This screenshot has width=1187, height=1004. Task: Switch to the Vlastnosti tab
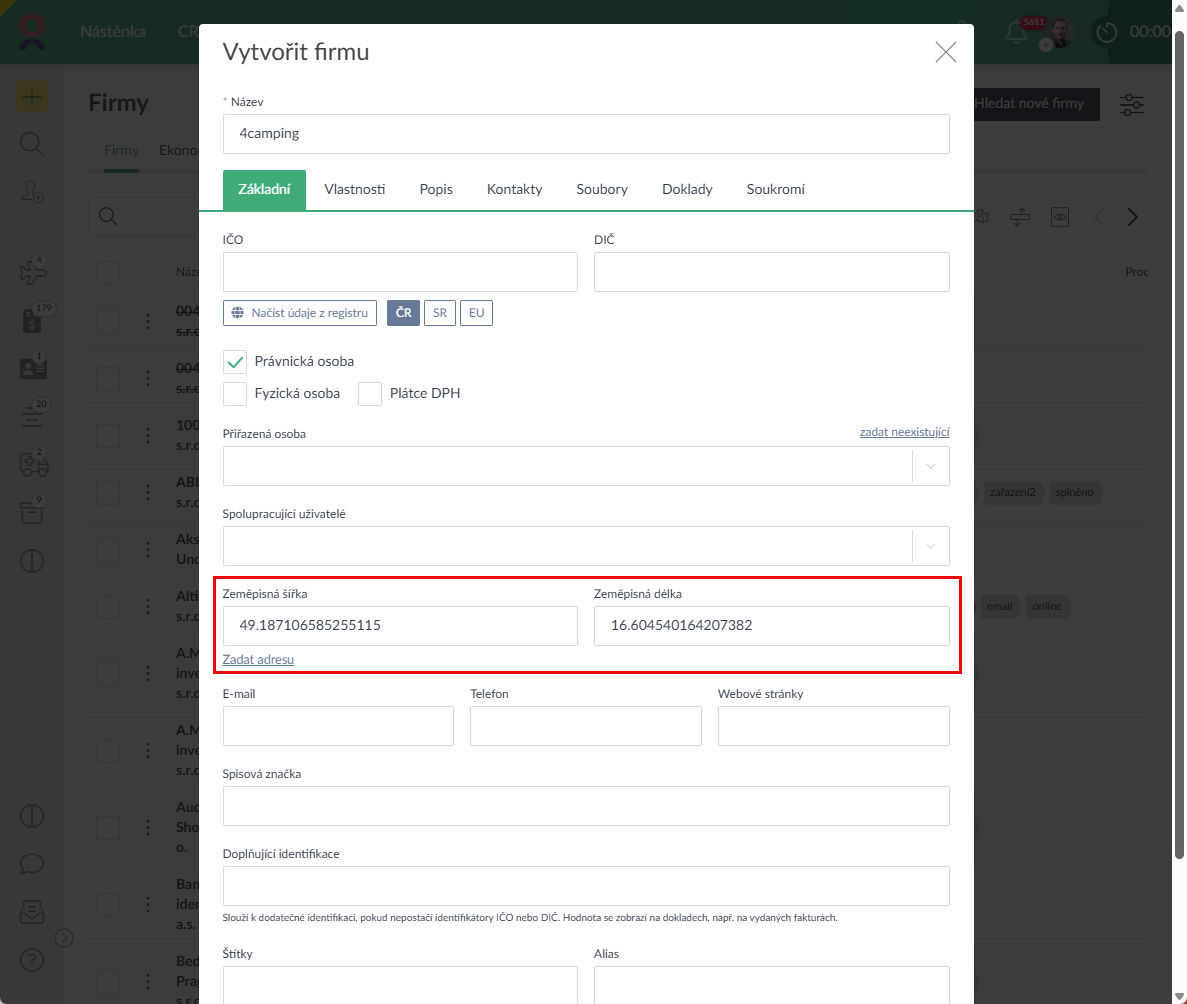[354, 190]
